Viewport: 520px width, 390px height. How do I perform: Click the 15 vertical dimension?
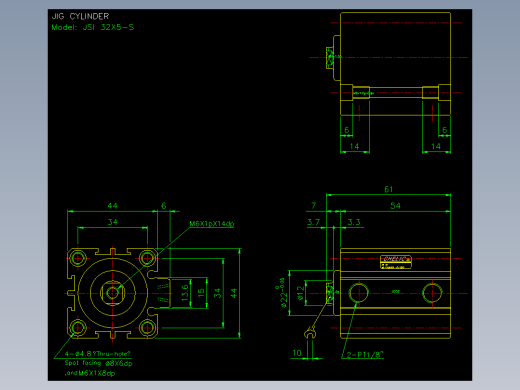201,293
